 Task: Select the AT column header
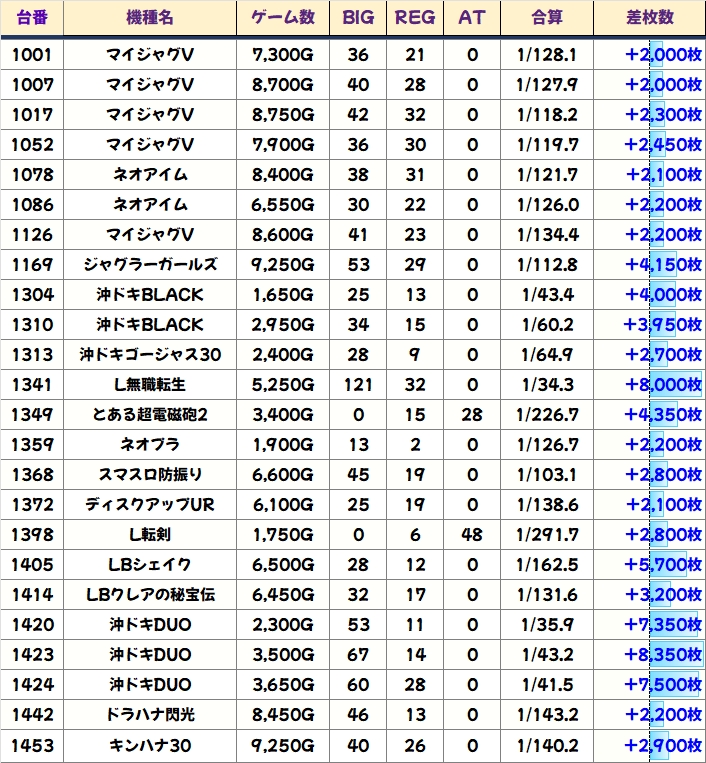click(471, 18)
